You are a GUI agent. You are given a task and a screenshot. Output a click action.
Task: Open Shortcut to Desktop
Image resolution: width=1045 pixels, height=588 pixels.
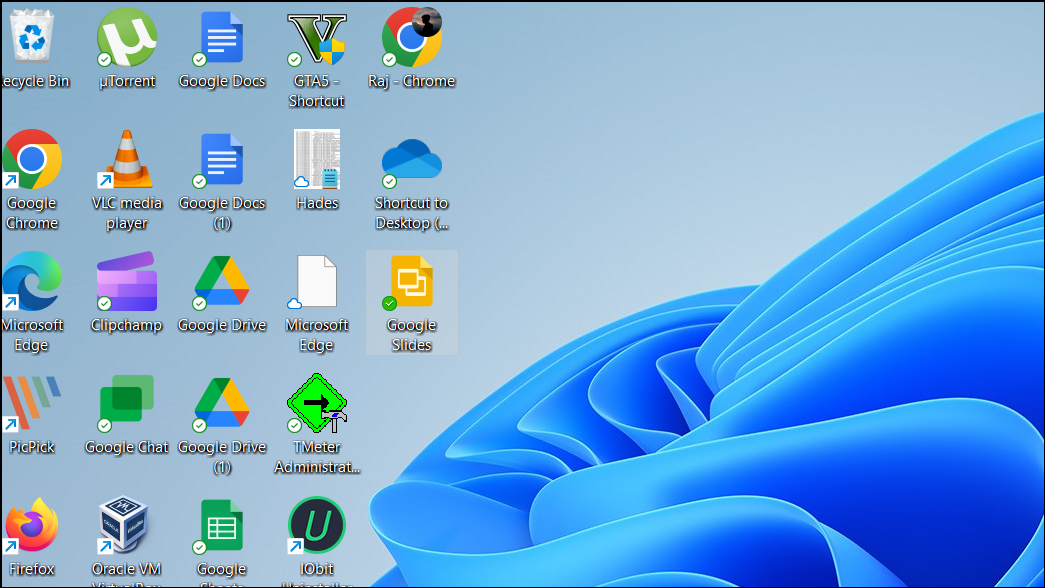[412, 160]
